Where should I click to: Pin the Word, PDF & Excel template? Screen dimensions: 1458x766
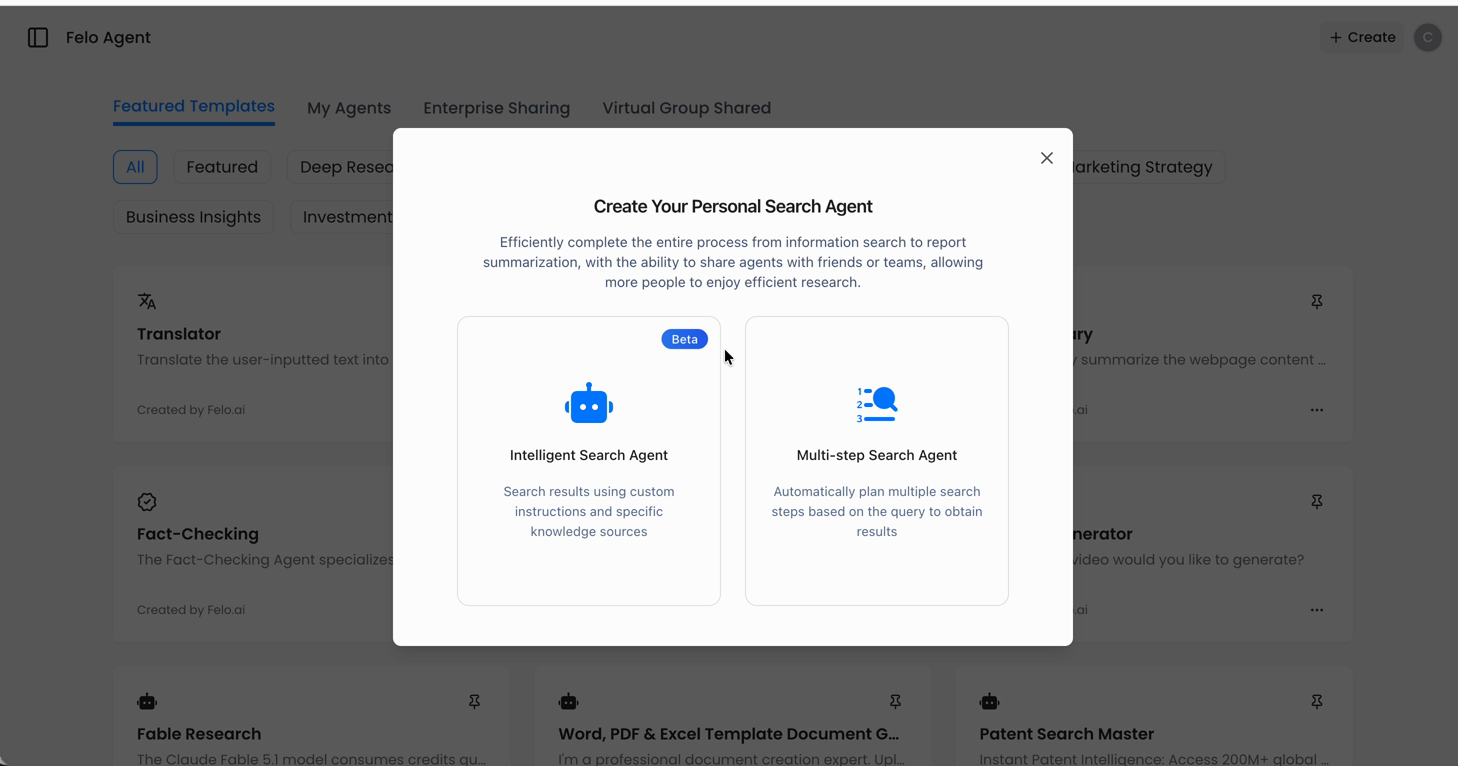[x=896, y=702]
